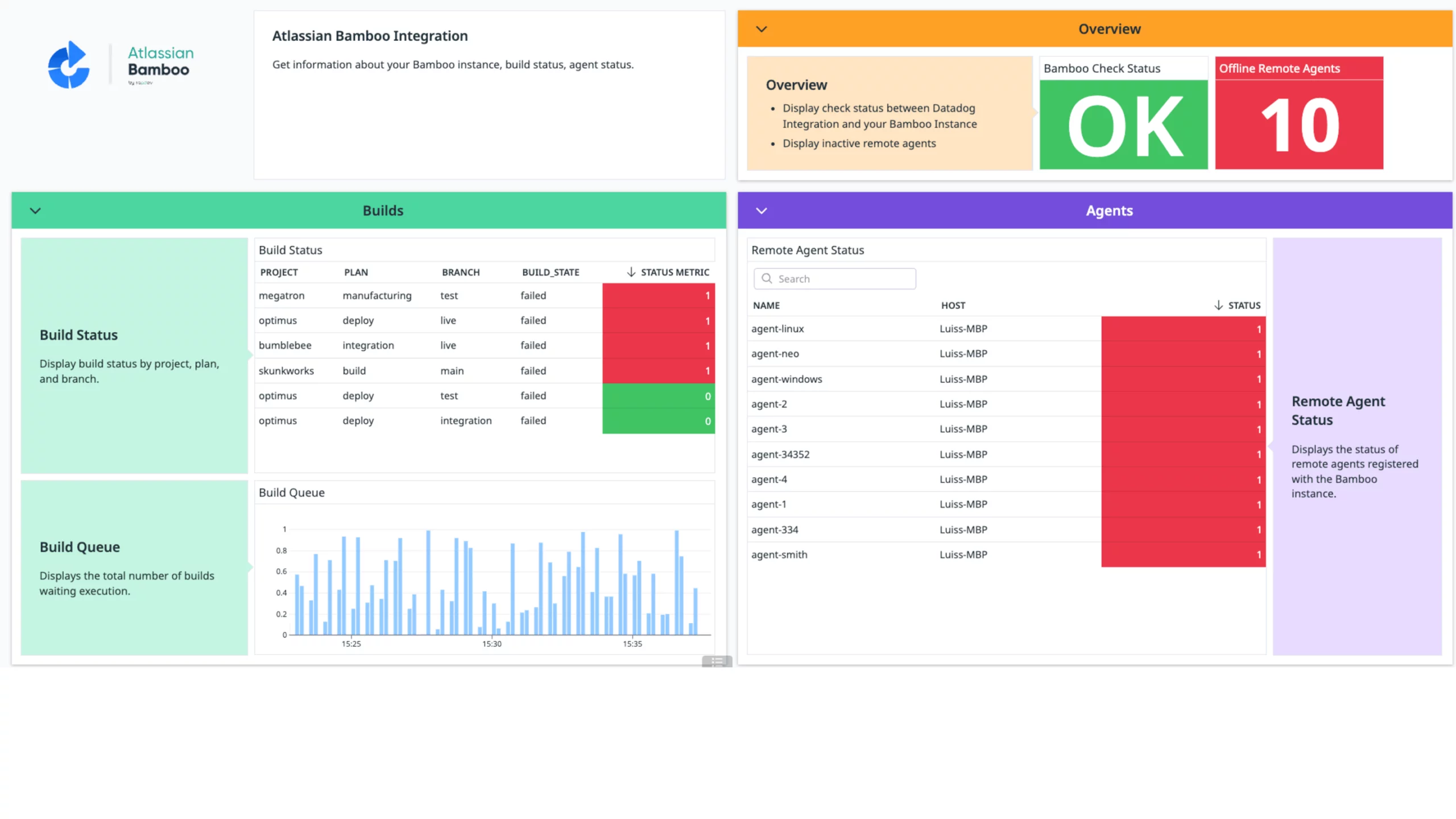Sort the build table by BUILD_STATE column
The height and width of the screenshot is (819, 1456).
pos(551,272)
